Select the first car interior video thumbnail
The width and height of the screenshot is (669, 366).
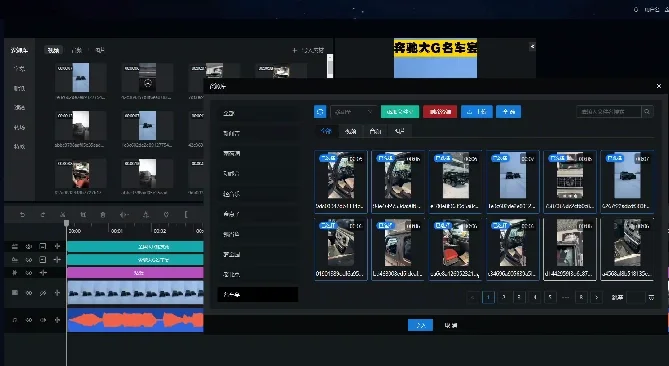(x=340, y=181)
